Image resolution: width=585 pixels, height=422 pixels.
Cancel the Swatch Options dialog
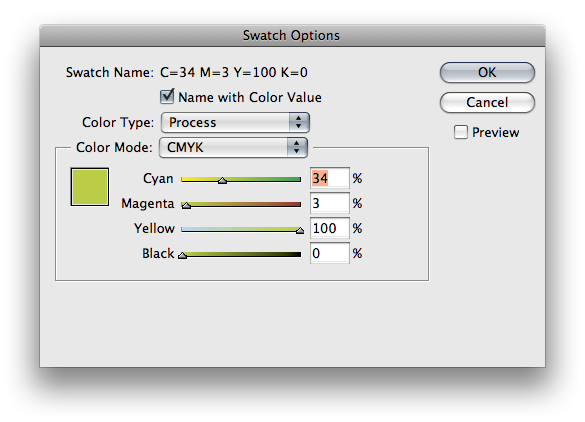tap(487, 102)
